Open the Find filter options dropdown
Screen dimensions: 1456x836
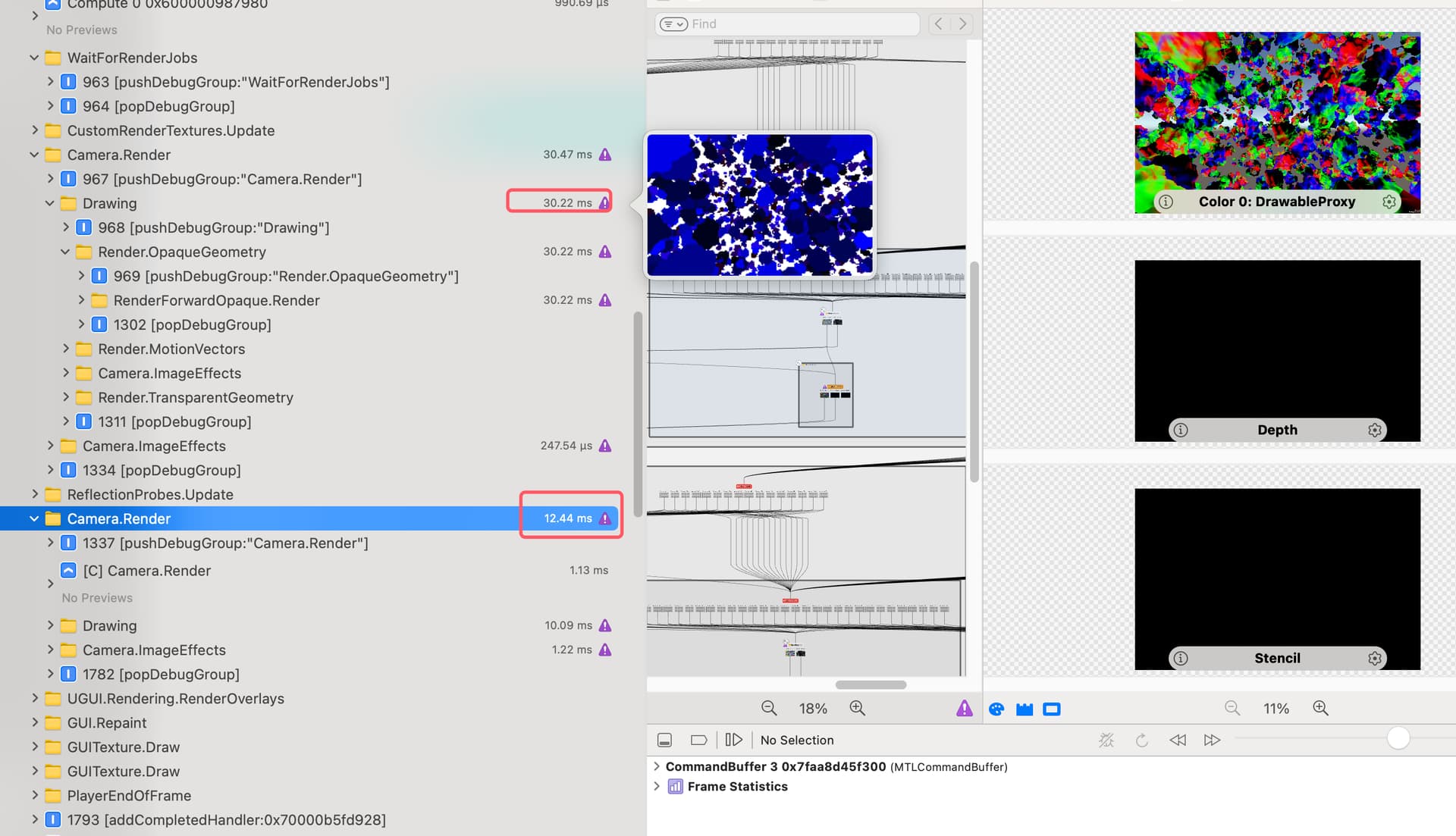click(x=672, y=23)
